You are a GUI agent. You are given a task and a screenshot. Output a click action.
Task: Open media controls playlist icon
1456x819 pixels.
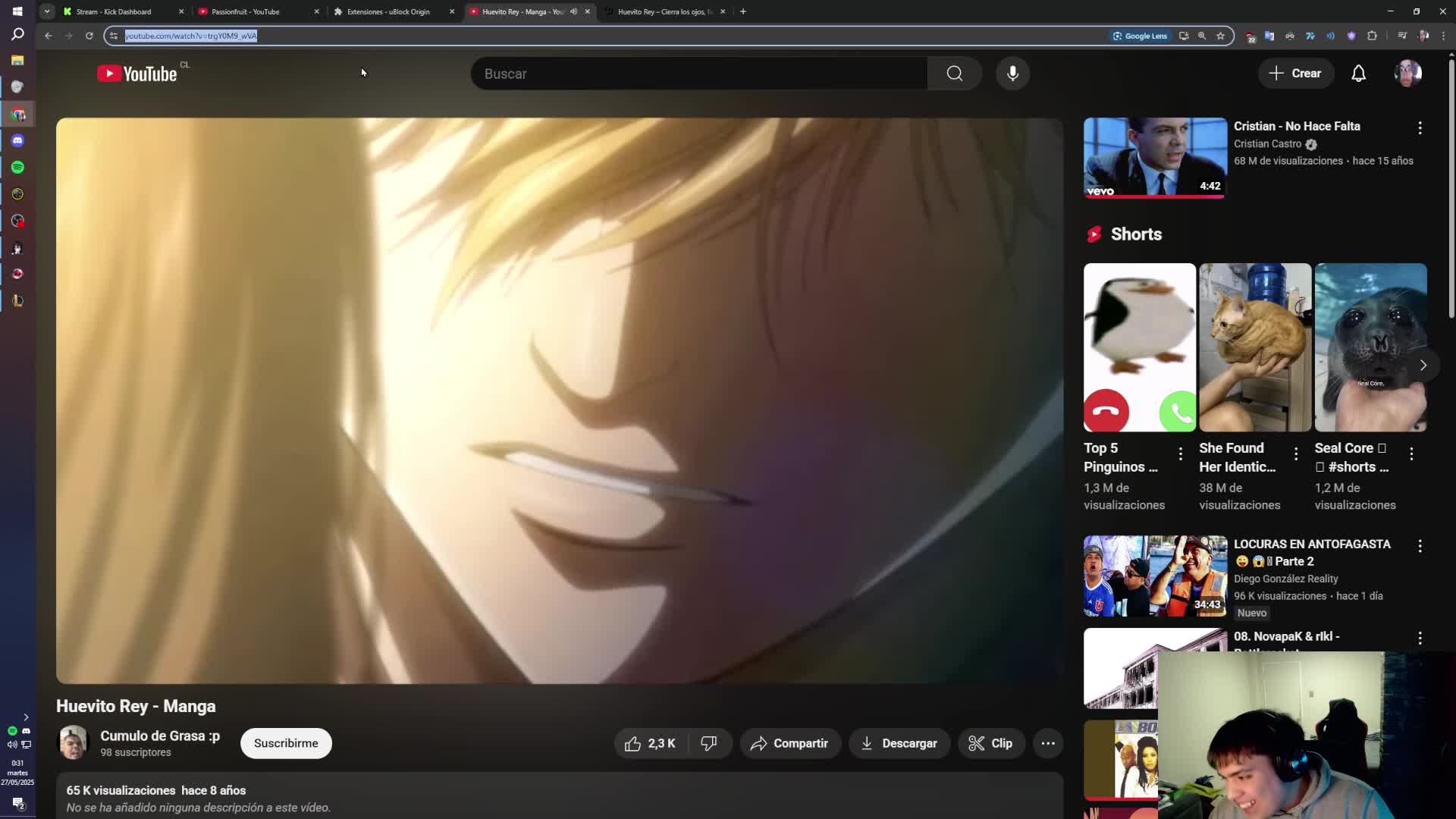click(x=1402, y=36)
